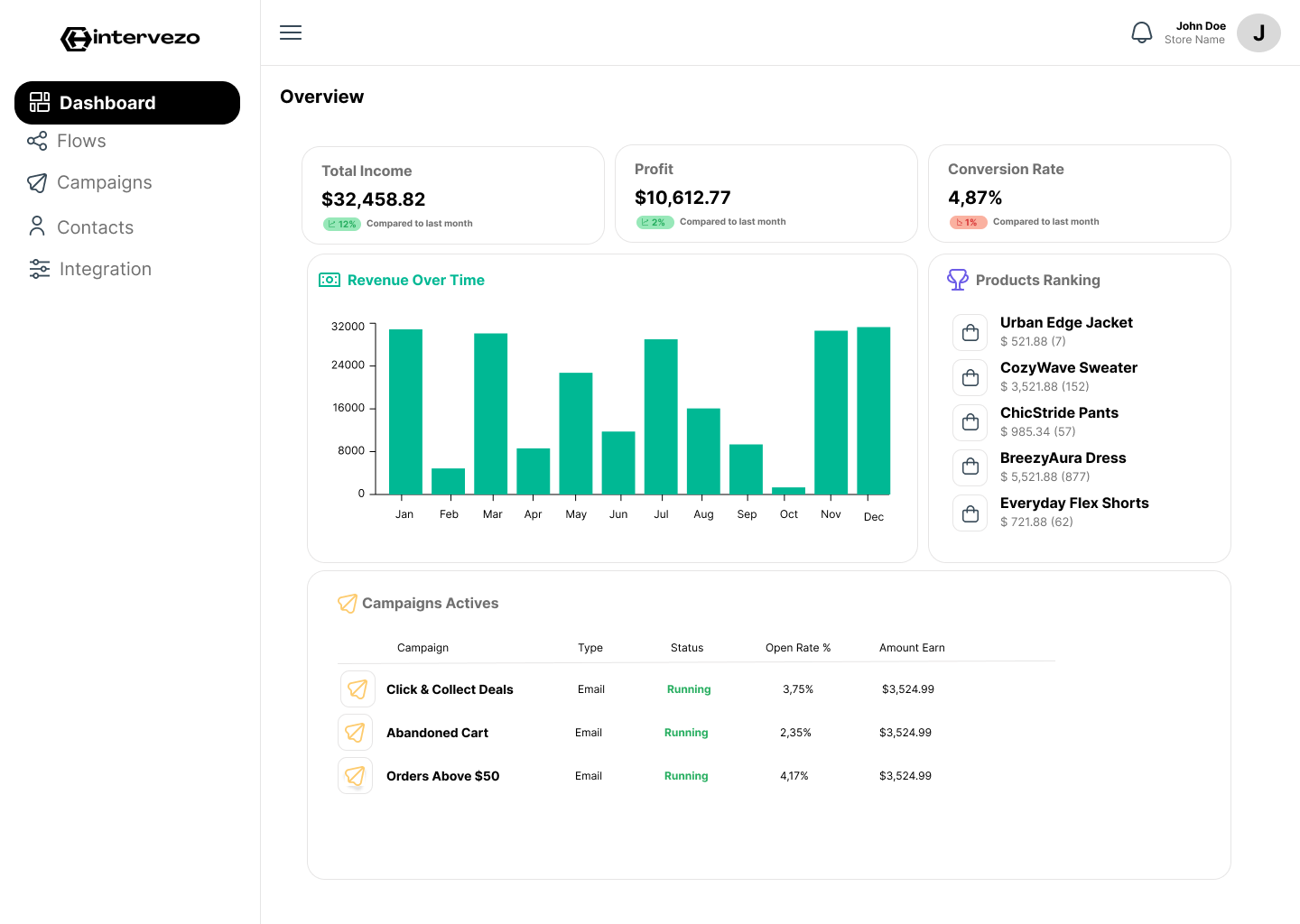Click the May revenue bar
Screen dimensions: 1300x924
(x=576, y=433)
